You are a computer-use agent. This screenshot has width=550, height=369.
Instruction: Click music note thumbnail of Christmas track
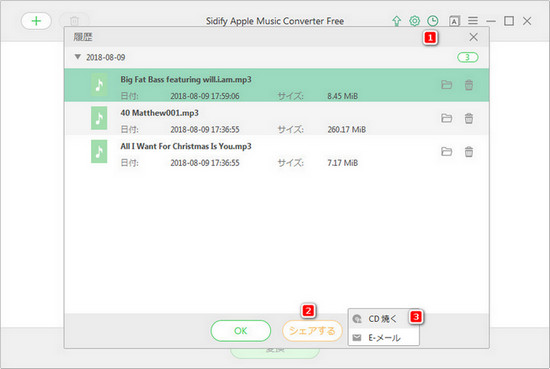click(x=99, y=151)
